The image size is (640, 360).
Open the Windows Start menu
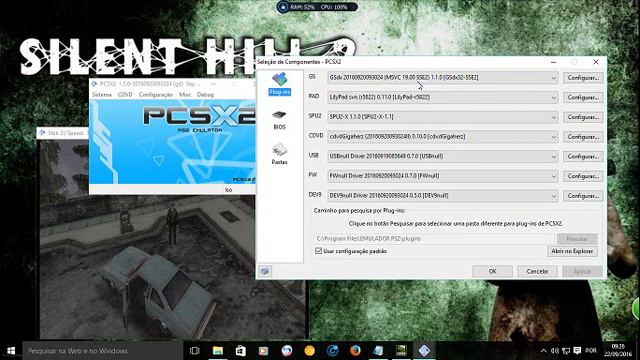(x=11, y=351)
